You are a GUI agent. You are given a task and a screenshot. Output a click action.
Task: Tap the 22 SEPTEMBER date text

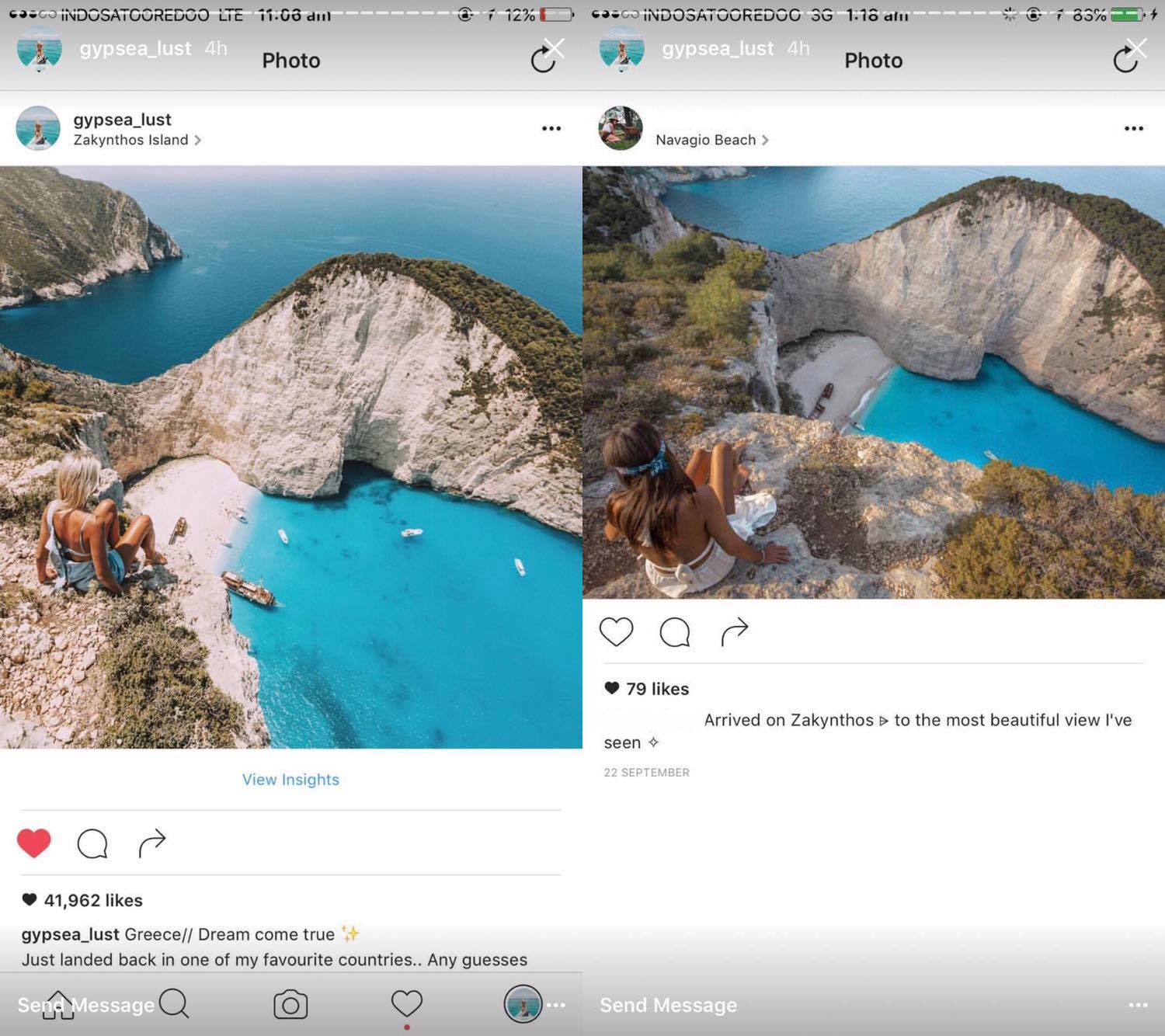[647, 772]
